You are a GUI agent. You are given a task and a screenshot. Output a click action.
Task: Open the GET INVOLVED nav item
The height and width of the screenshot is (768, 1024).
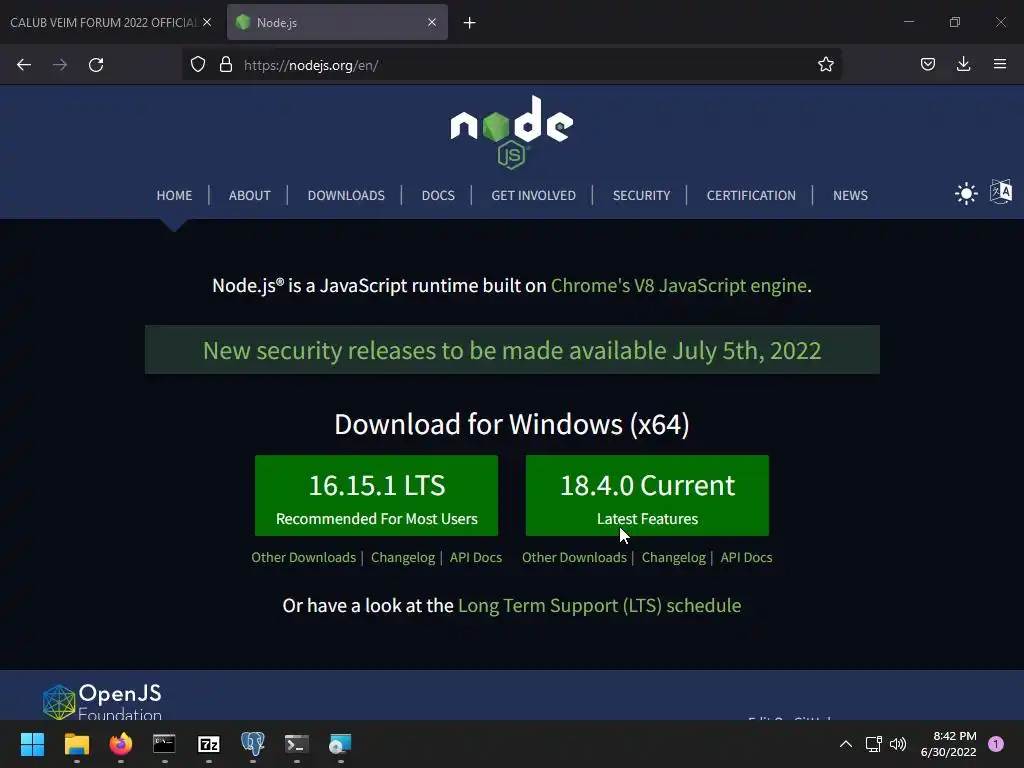(534, 195)
